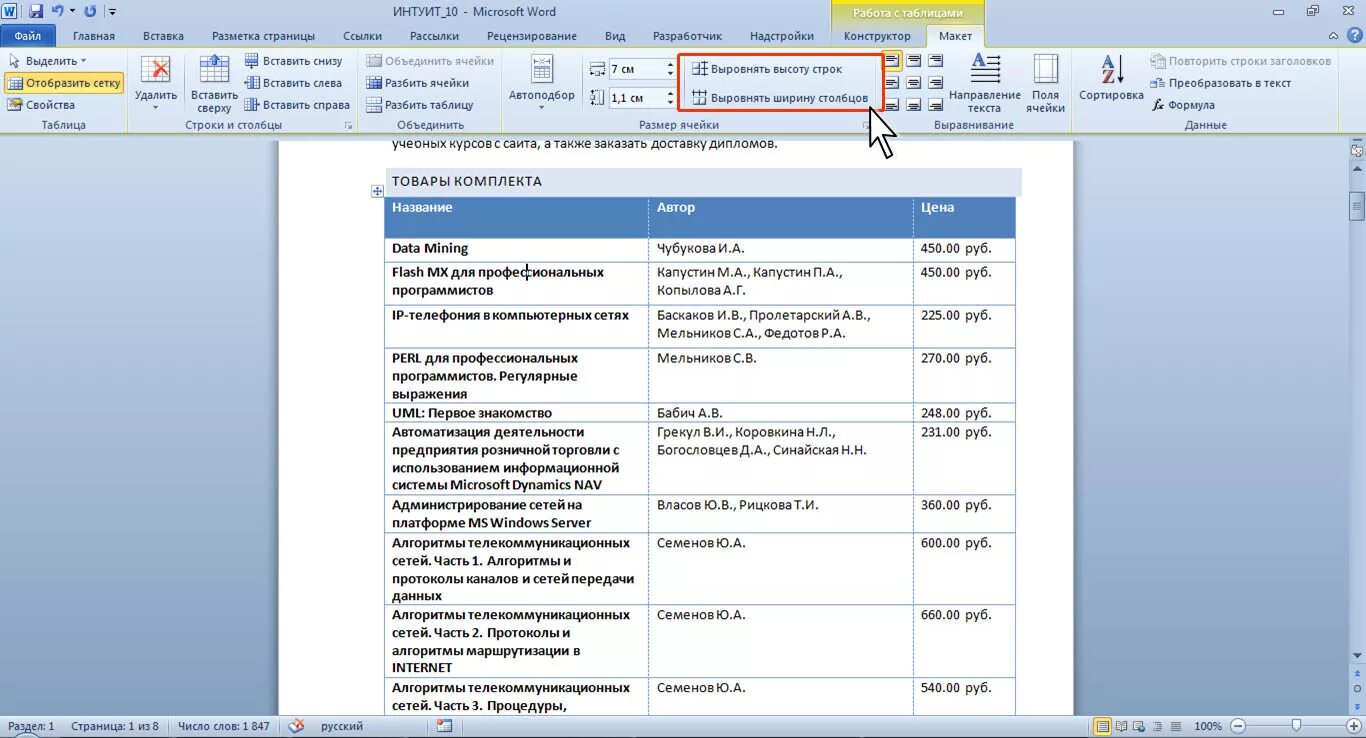Open Выделить (Select) dropdown
The image size is (1366, 738).
click(x=47, y=61)
